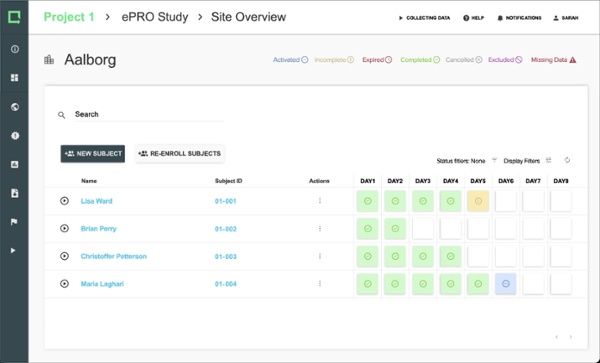Click Lisa Ward's incomplete Day5 cell
600x363 pixels.
(478, 201)
